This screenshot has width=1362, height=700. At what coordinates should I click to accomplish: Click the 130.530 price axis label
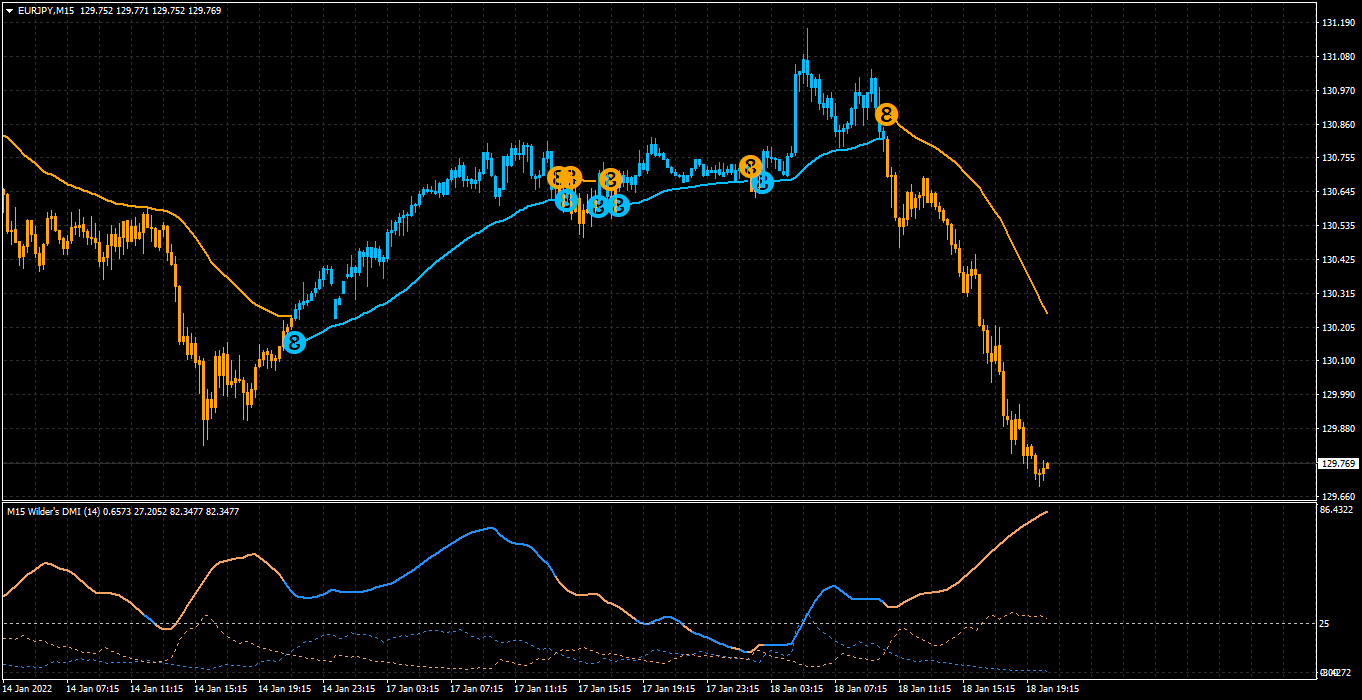(1338, 226)
